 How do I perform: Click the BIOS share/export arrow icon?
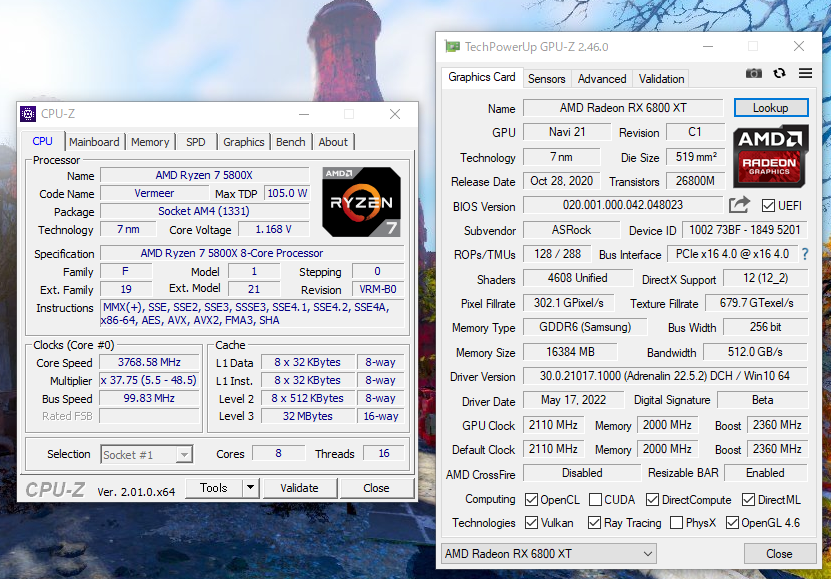739,205
